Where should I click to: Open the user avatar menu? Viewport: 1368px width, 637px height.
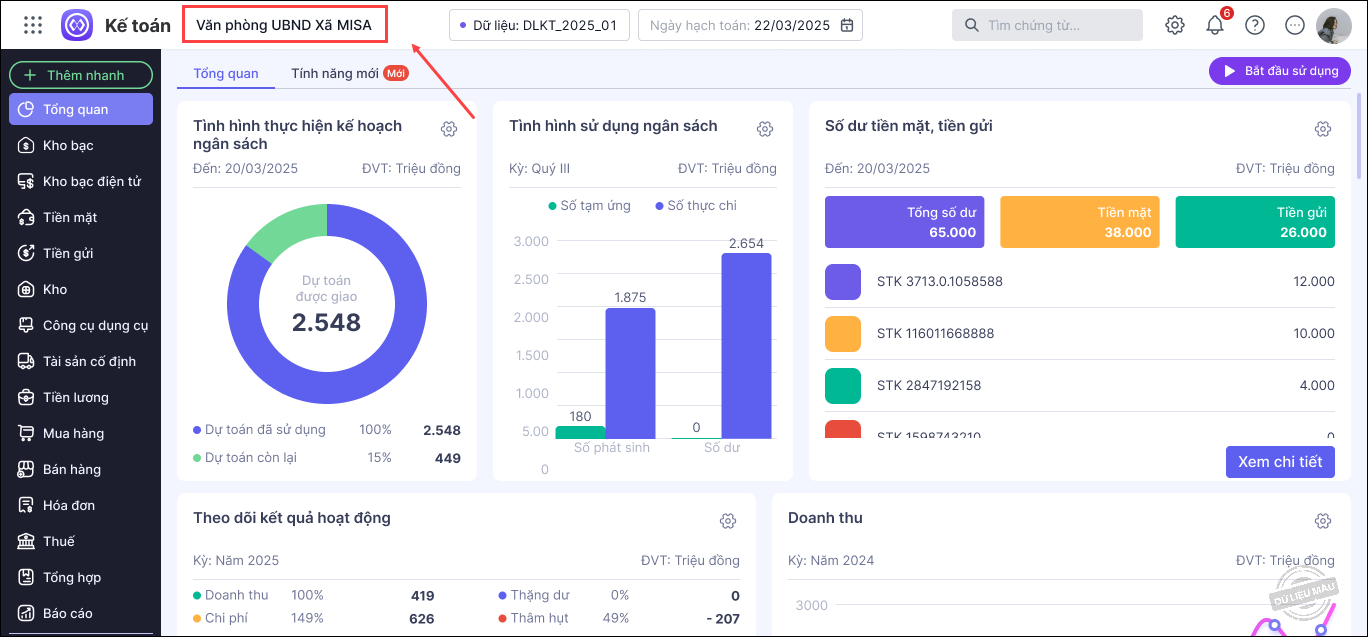[1334, 25]
